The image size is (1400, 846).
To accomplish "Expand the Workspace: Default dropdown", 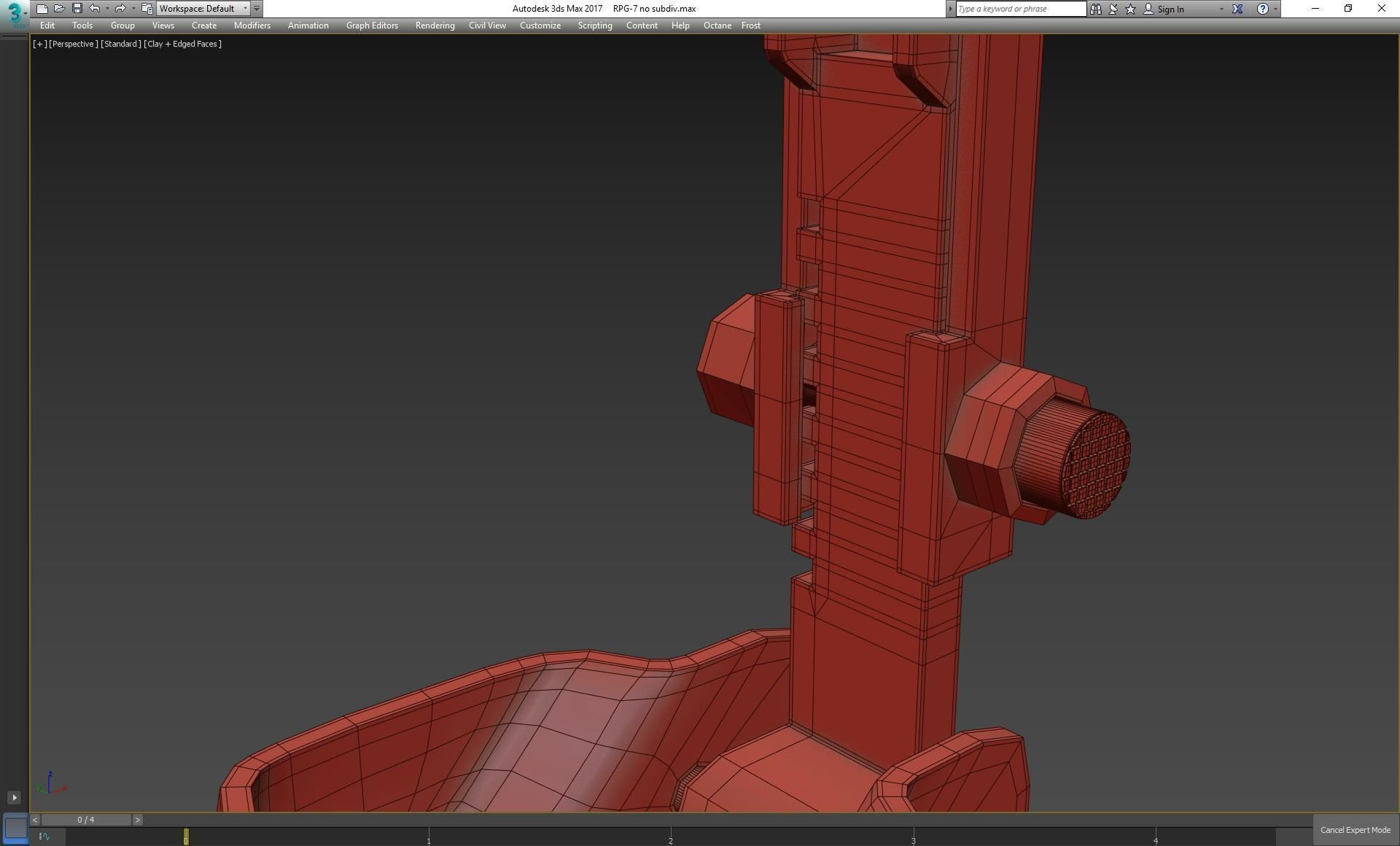I will [x=245, y=9].
